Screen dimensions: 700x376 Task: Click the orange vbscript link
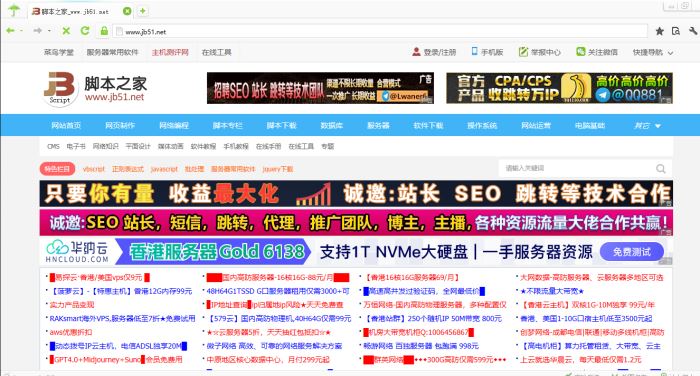click(94, 169)
